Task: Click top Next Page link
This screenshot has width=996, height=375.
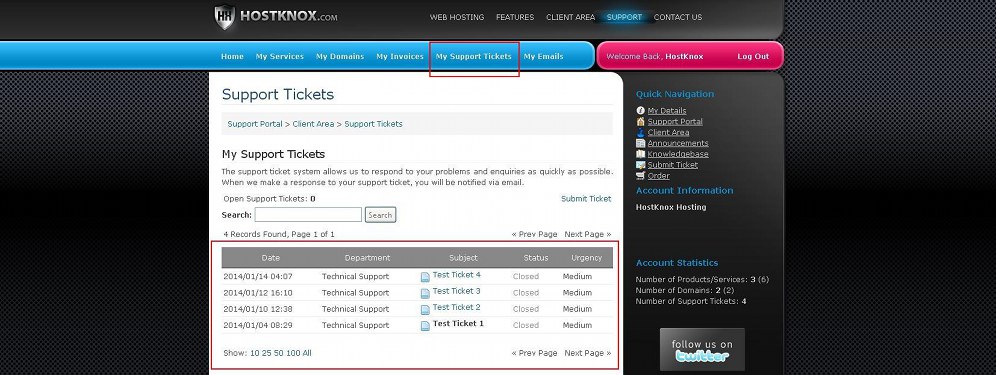Action: click(x=588, y=235)
